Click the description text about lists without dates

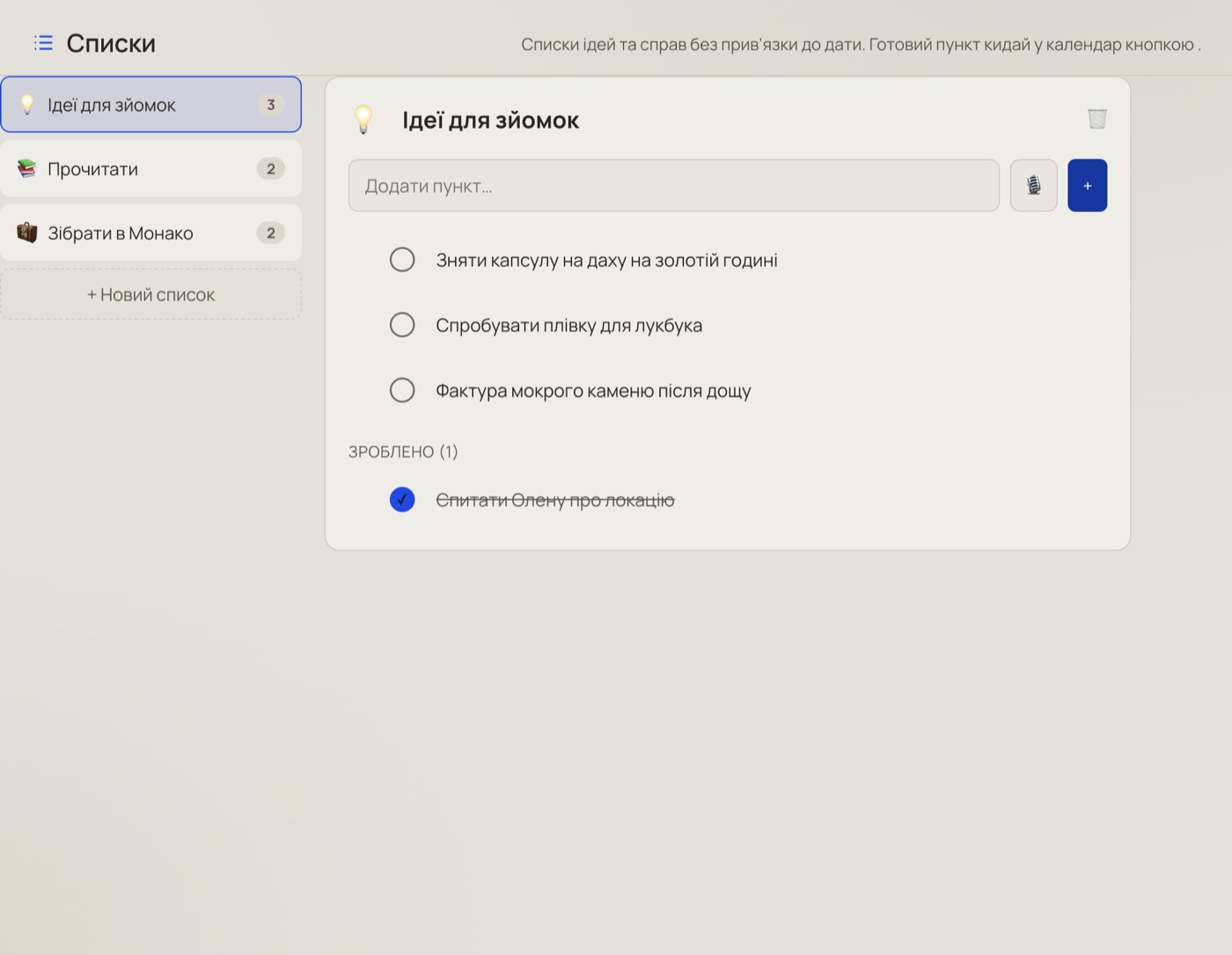point(861,44)
